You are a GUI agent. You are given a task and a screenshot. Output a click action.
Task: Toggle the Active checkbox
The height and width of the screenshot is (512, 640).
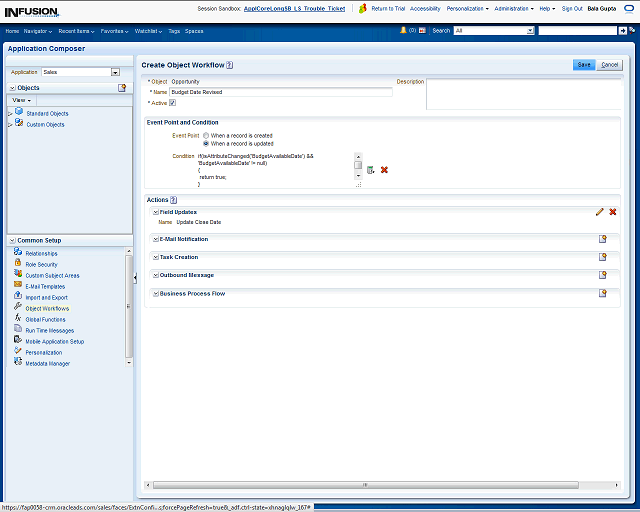172,102
